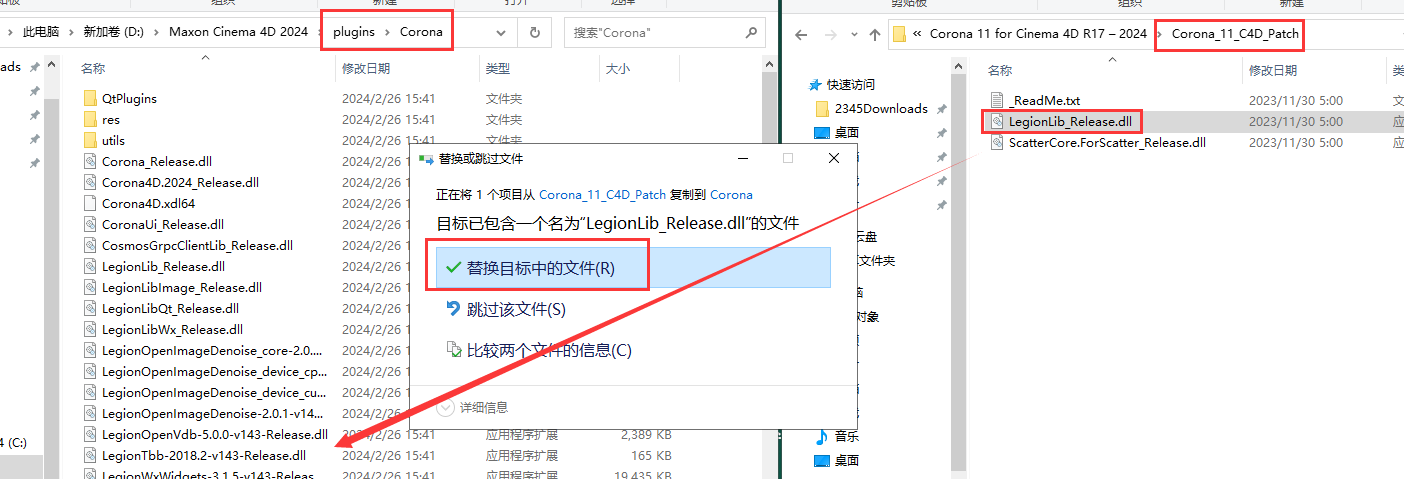
Task: Click the LegionOpenVdb-5.0.0 dll file icon
Action: click(x=90, y=434)
